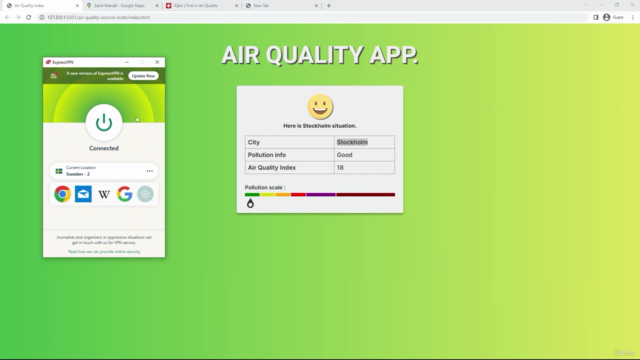The height and width of the screenshot is (360, 640).
Task: Click the address bar URL
Action: 98,17
